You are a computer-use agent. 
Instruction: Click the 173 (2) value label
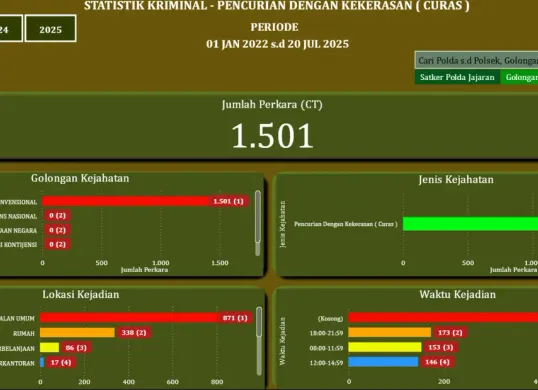pos(450,332)
